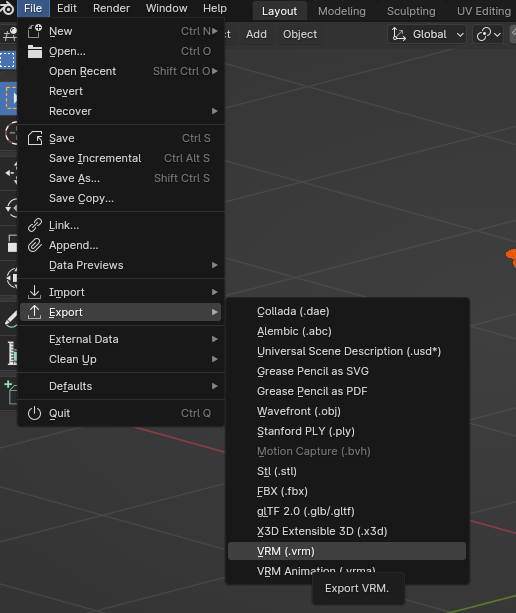This screenshot has height=613, width=516.
Task: Switch to the UV Editing workspace tab
Action: coord(484,11)
